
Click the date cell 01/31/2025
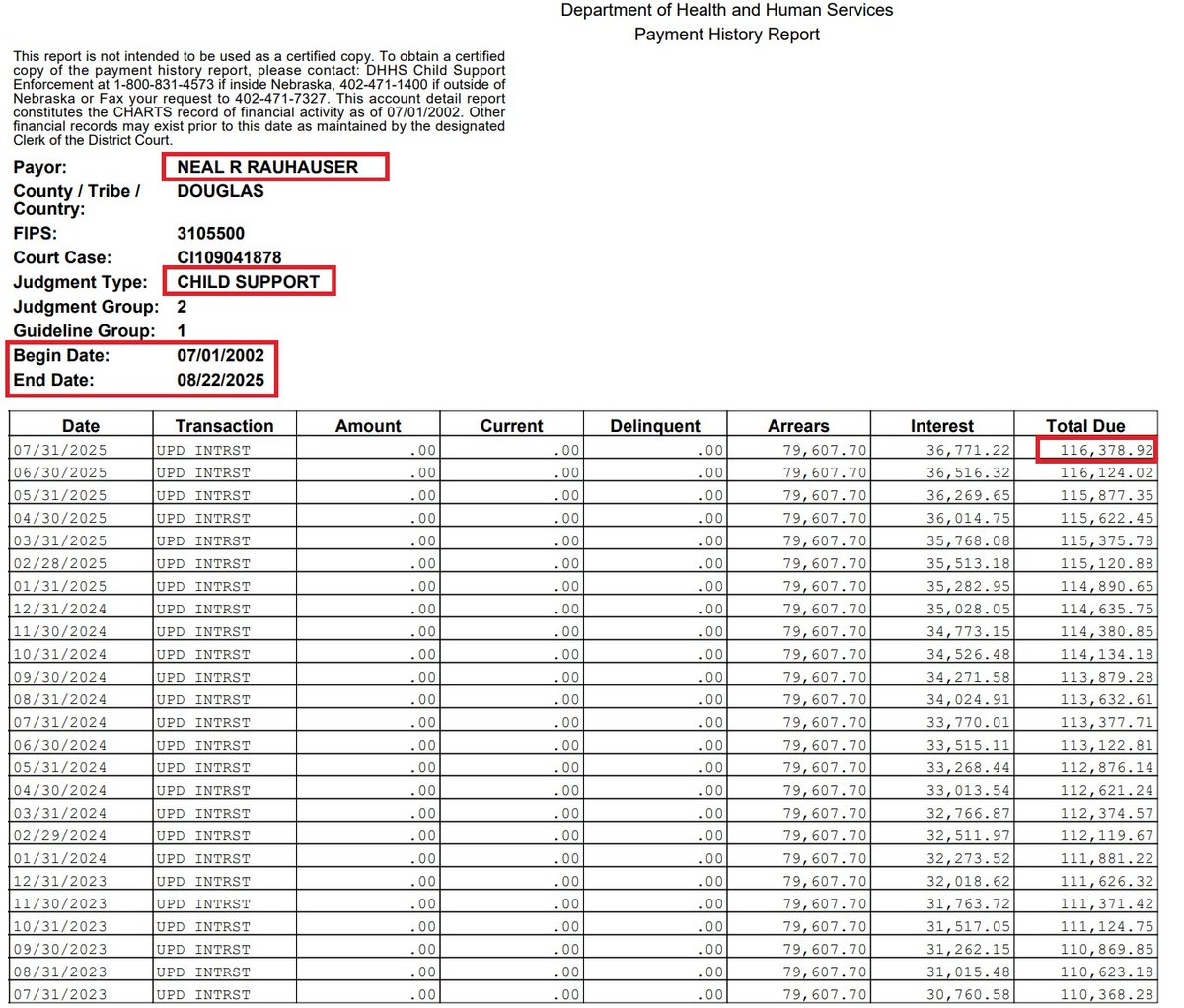tap(60, 586)
